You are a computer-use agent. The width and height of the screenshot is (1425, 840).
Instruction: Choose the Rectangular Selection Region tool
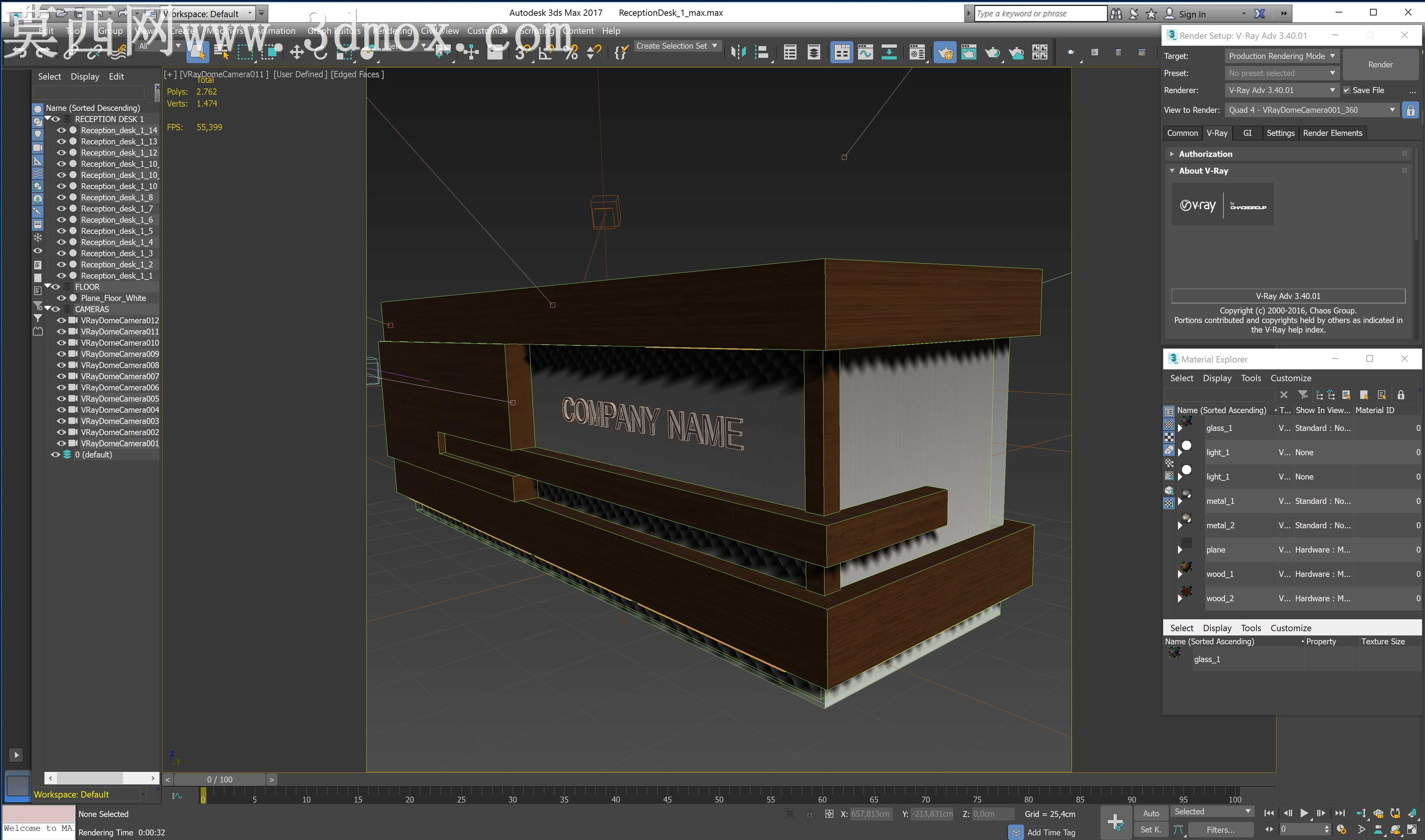(245, 53)
